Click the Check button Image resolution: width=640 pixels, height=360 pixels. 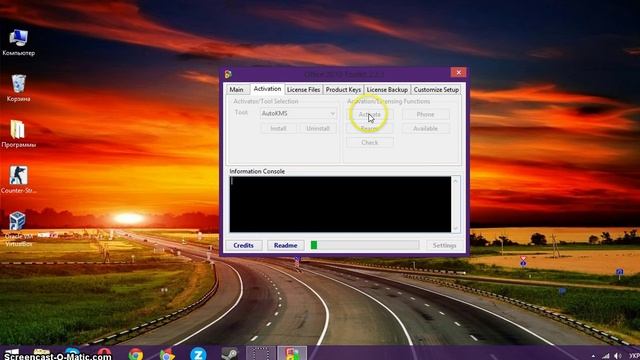(x=370, y=142)
